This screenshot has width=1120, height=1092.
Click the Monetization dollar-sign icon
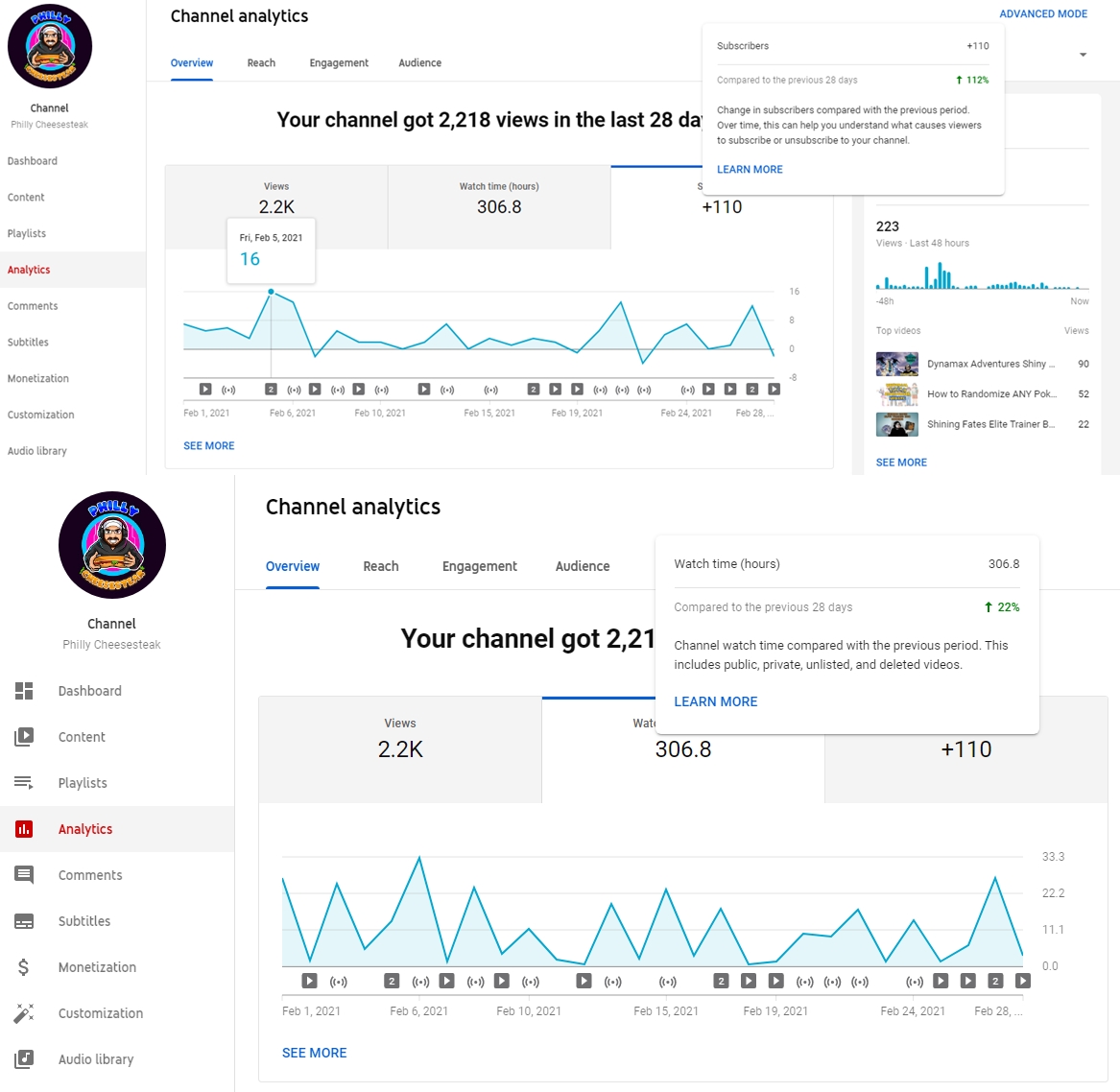pyautogui.click(x=24, y=967)
